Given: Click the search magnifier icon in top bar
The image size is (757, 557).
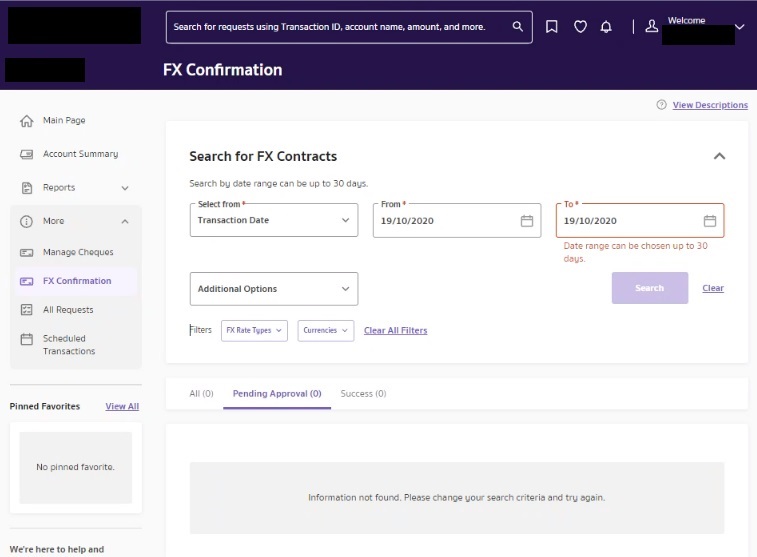Looking at the screenshot, I should [x=517, y=27].
